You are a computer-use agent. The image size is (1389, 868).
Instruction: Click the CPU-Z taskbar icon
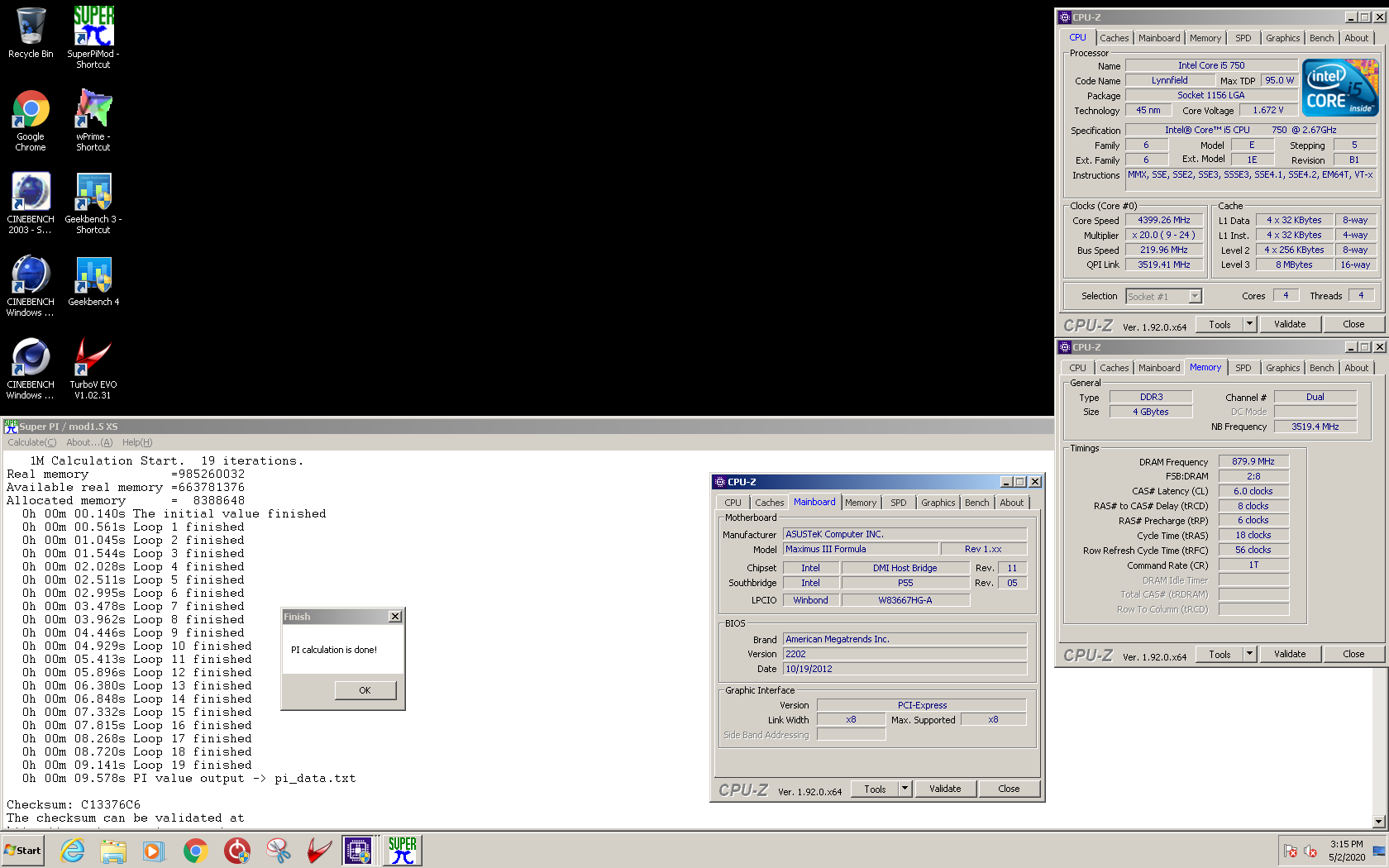[x=358, y=851]
